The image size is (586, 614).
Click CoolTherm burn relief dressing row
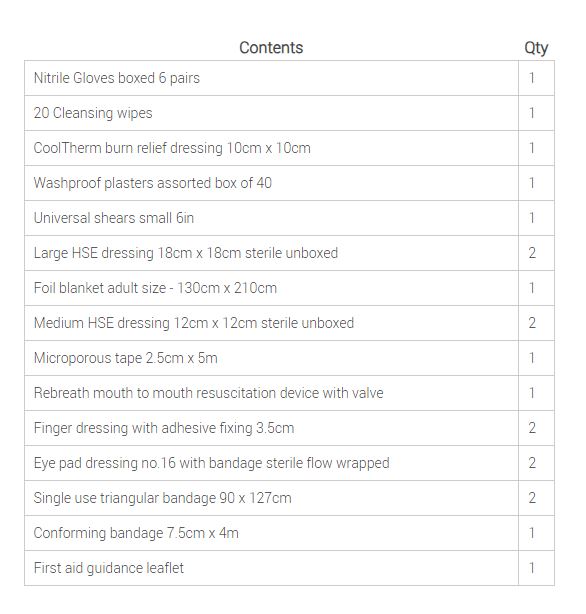(x=289, y=148)
